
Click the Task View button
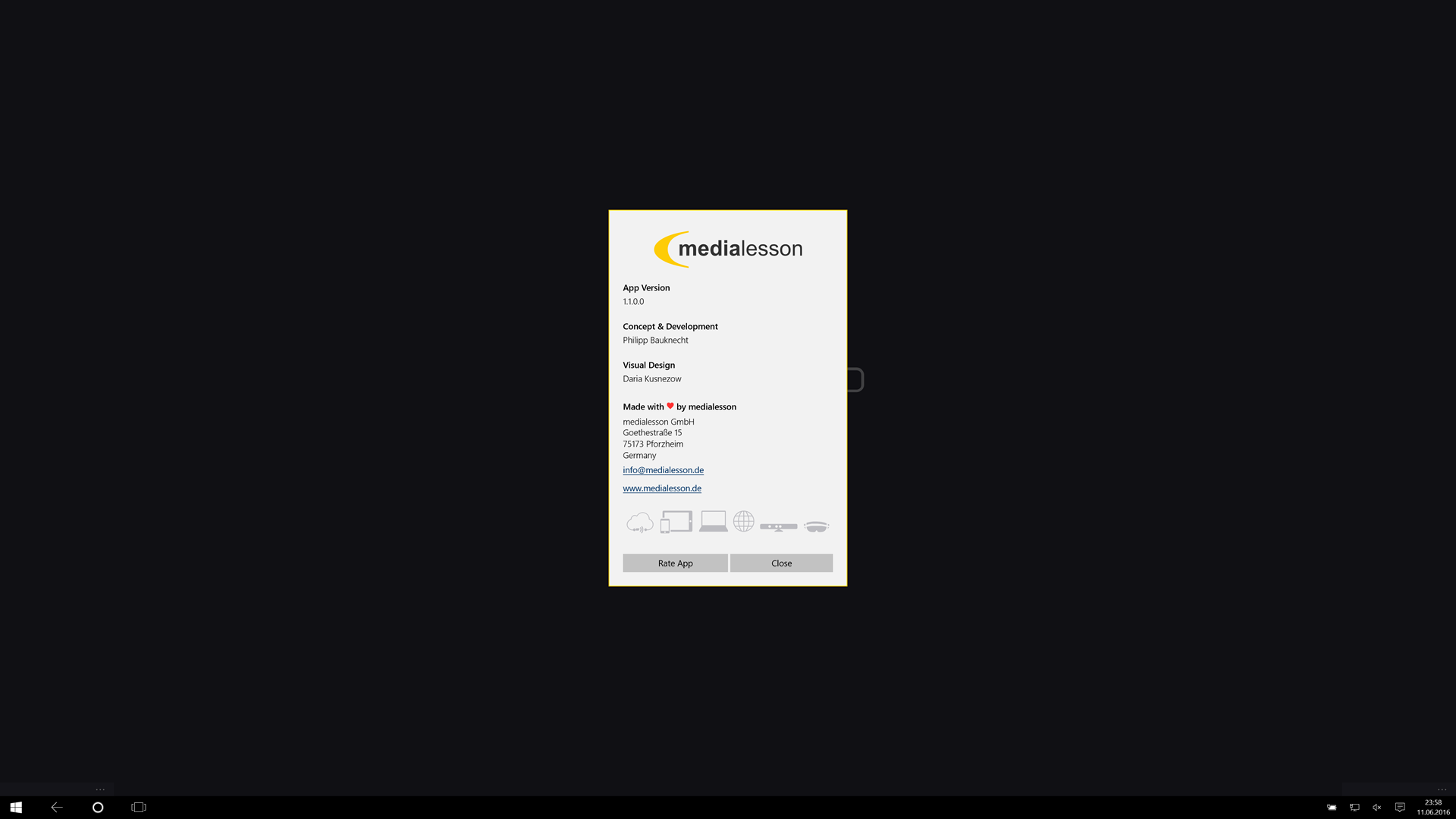pos(139,807)
